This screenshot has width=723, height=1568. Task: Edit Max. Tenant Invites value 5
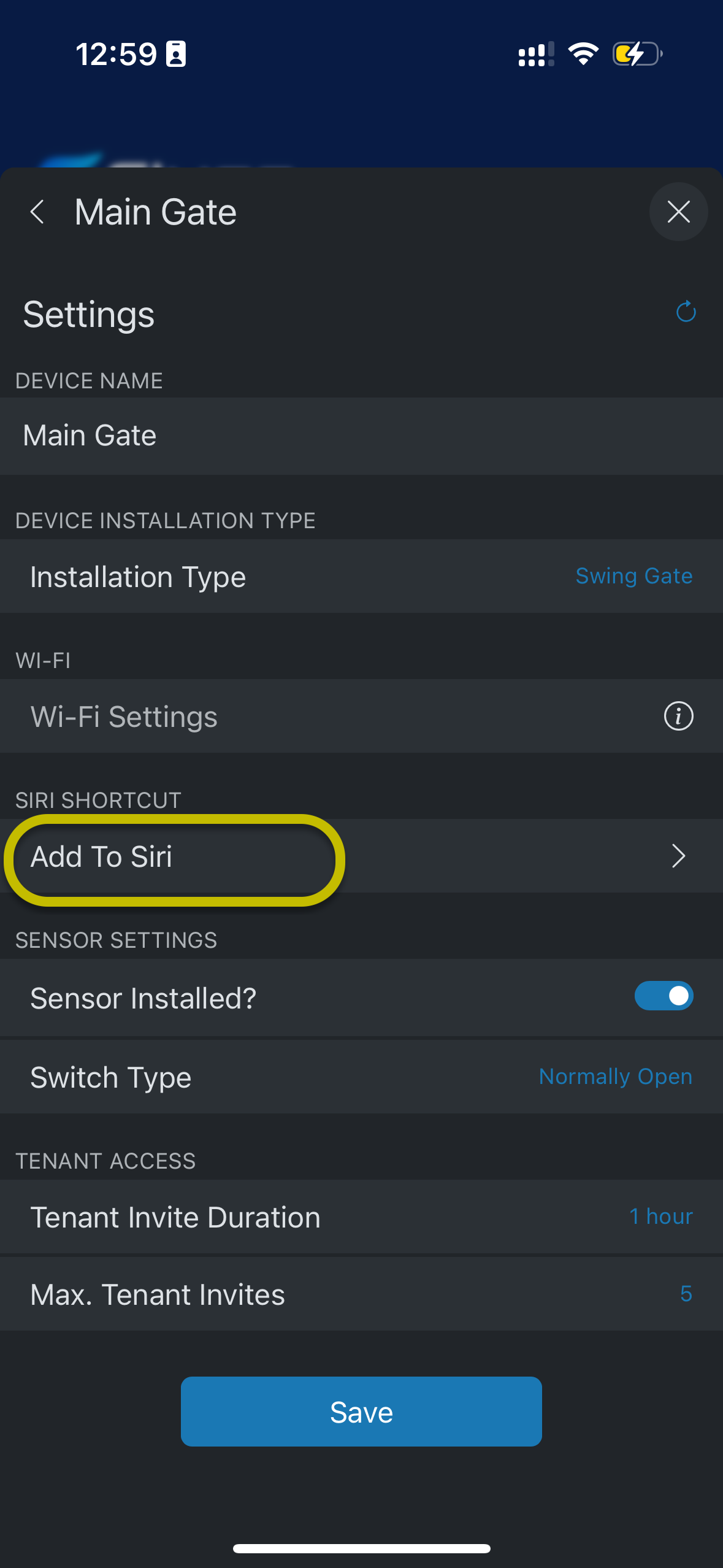coord(686,1294)
